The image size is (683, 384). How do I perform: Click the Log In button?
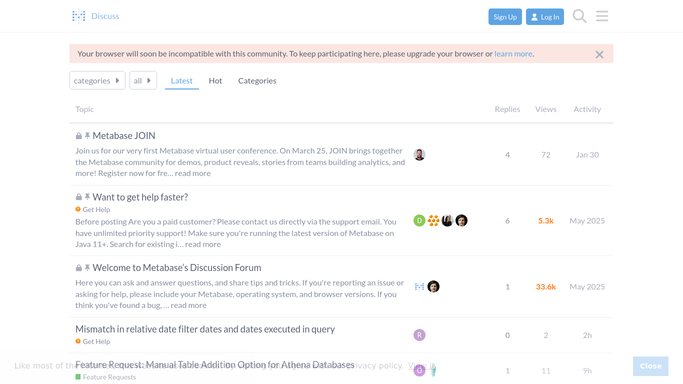coord(545,17)
